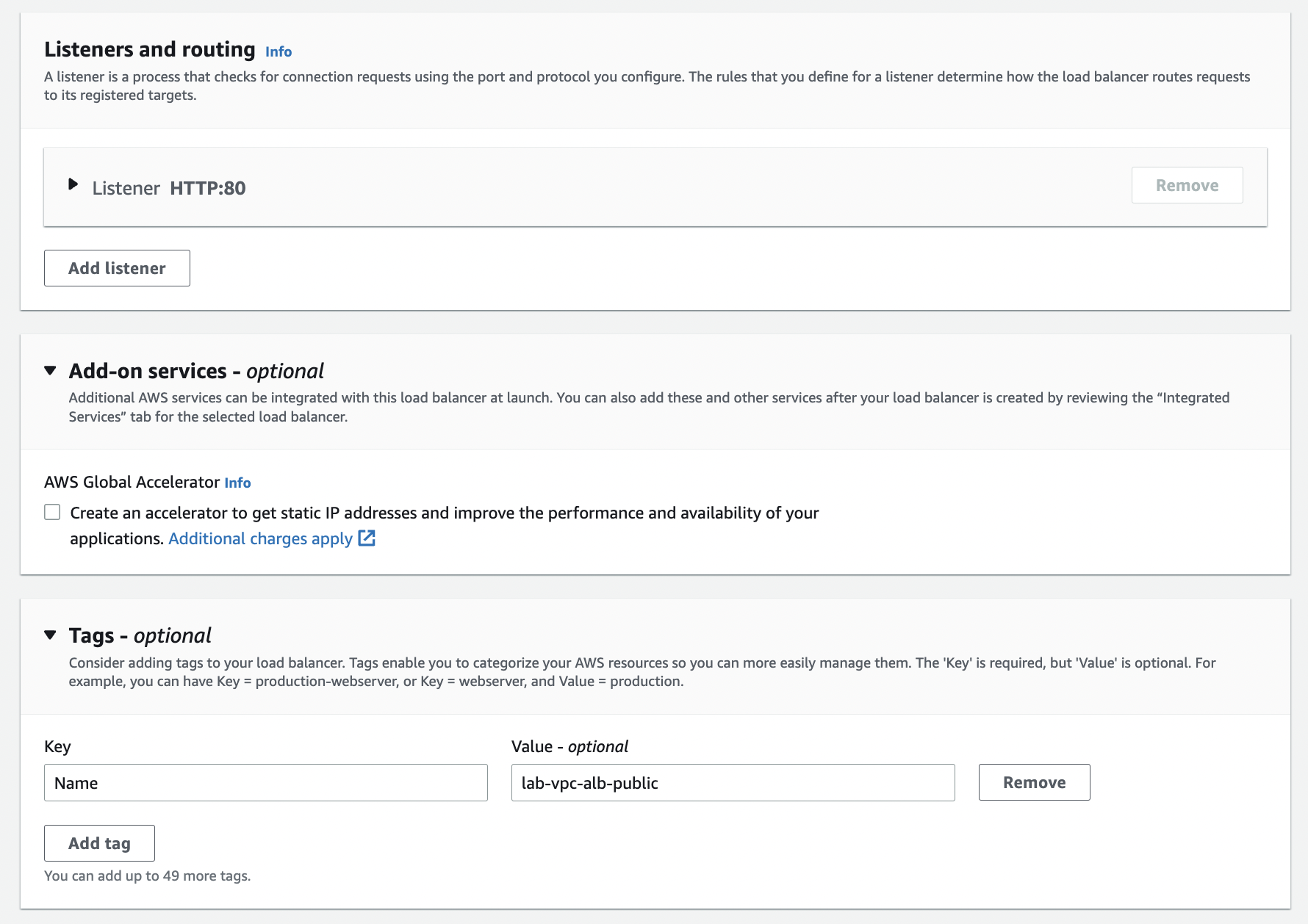Open Info next to AWS Global Accelerator
This screenshot has width=1308, height=924.
[237, 483]
